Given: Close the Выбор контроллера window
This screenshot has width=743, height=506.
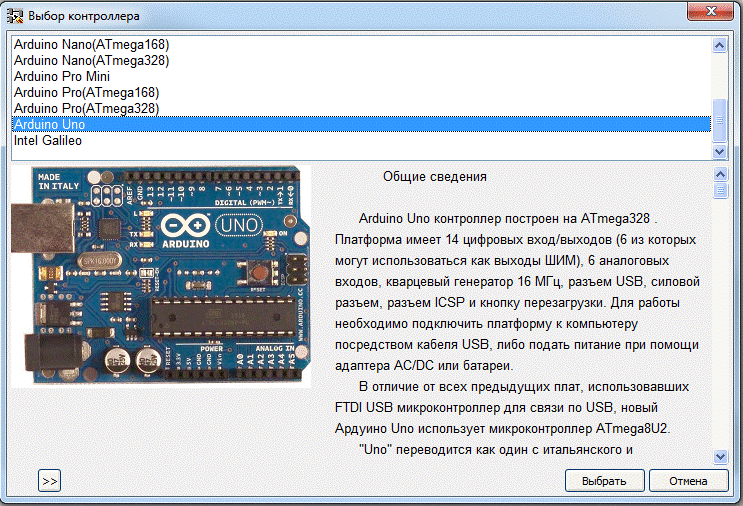Looking at the screenshot, I should coord(710,11).
